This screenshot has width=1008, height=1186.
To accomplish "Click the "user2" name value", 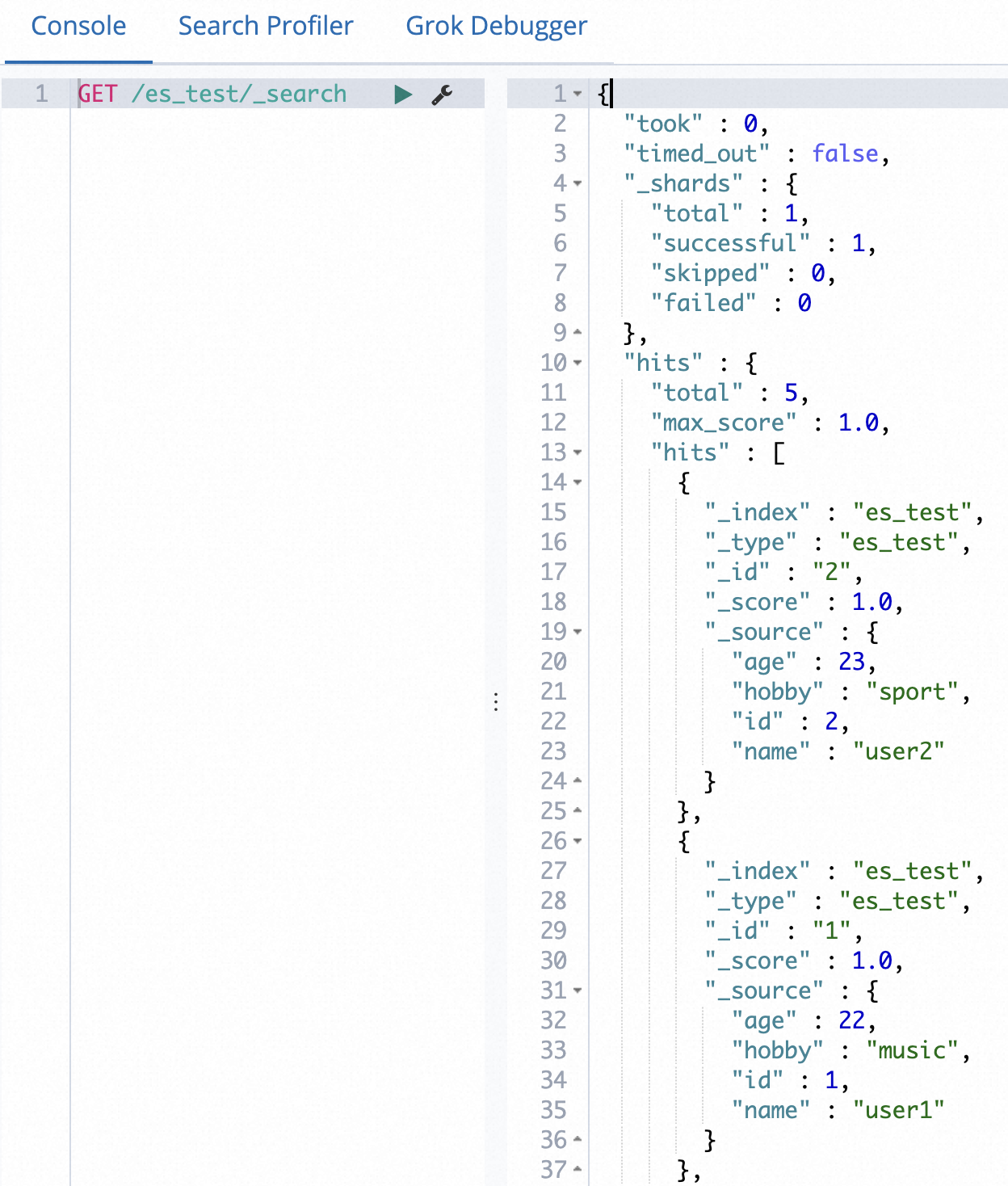I will 898,751.
